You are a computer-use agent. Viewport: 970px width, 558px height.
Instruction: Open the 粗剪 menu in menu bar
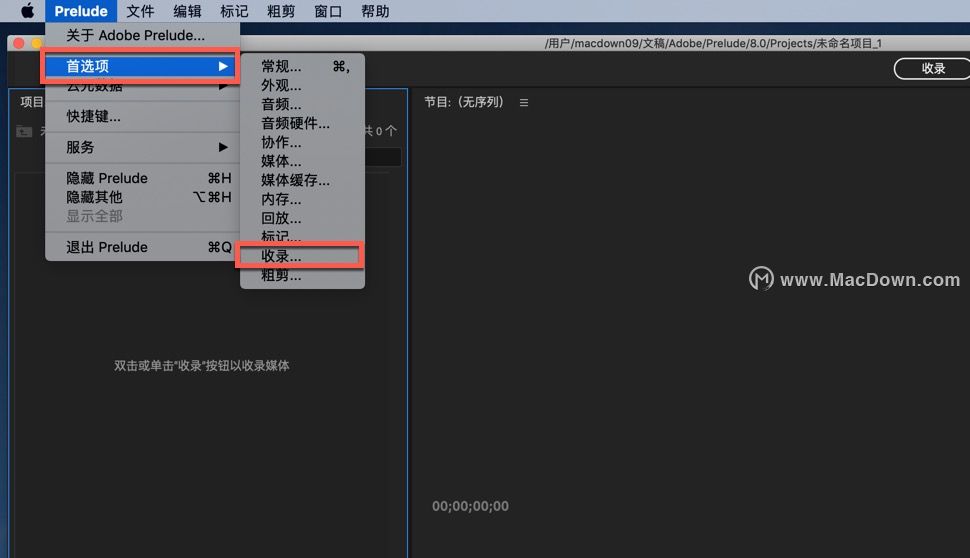(x=281, y=11)
